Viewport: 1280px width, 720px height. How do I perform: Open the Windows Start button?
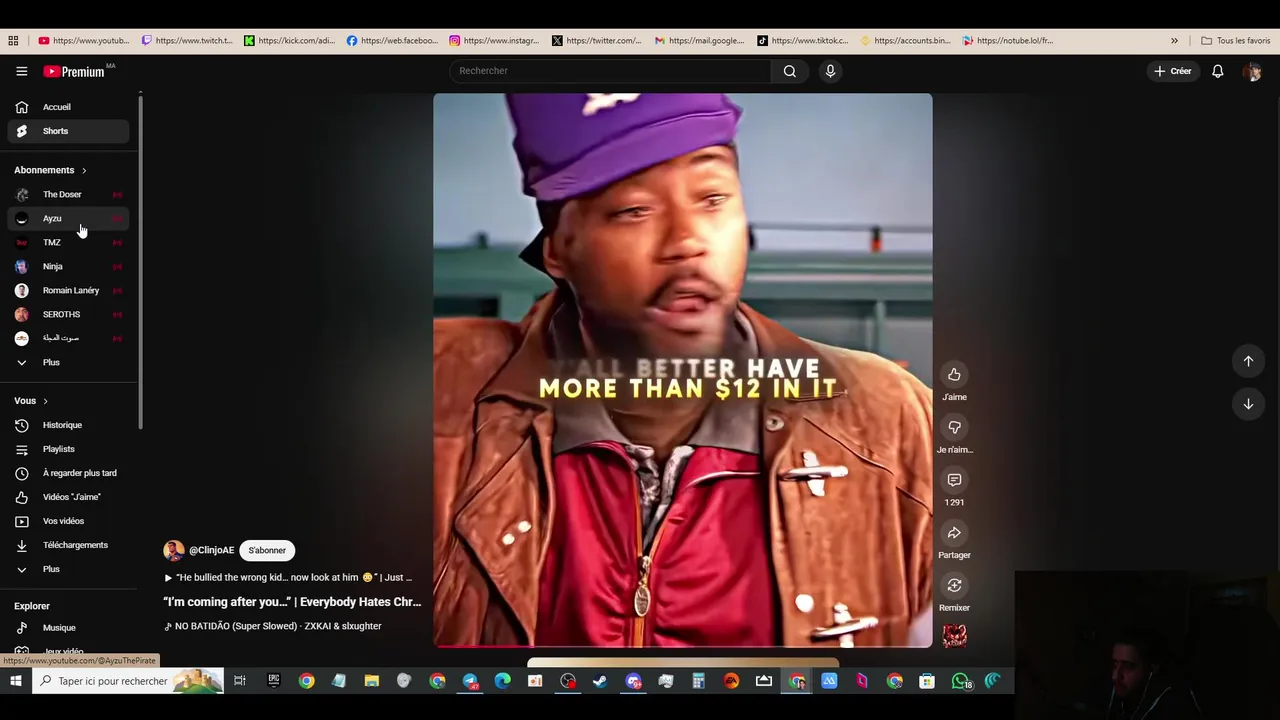pos(16,681)
